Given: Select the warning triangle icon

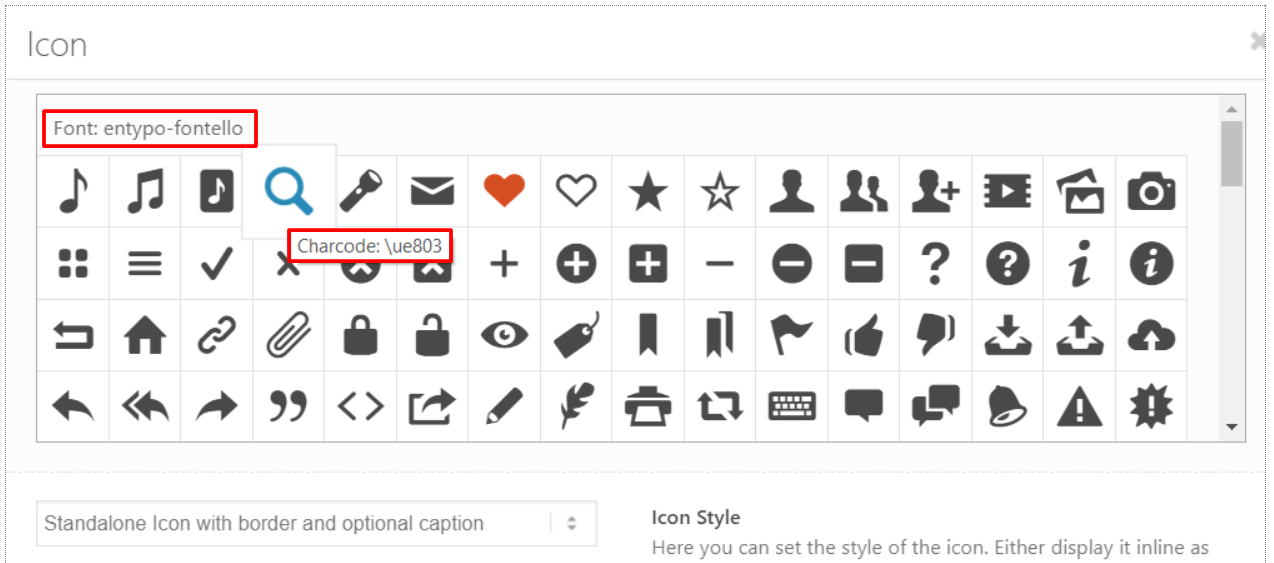Looking at the screenshot, I should point(1079,408).
